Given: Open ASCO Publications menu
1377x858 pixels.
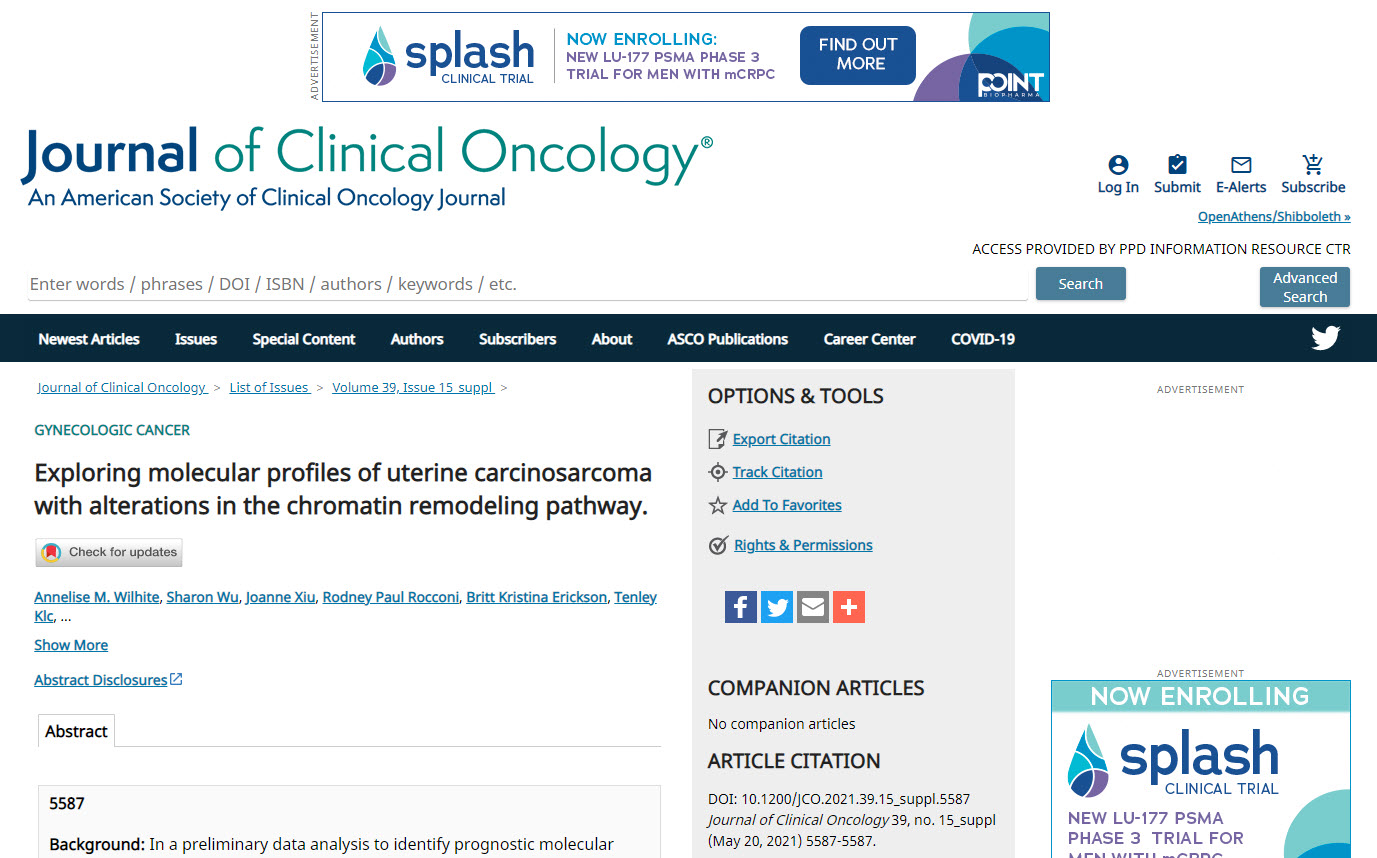Looking at the screenshot, I should [727, 339].
